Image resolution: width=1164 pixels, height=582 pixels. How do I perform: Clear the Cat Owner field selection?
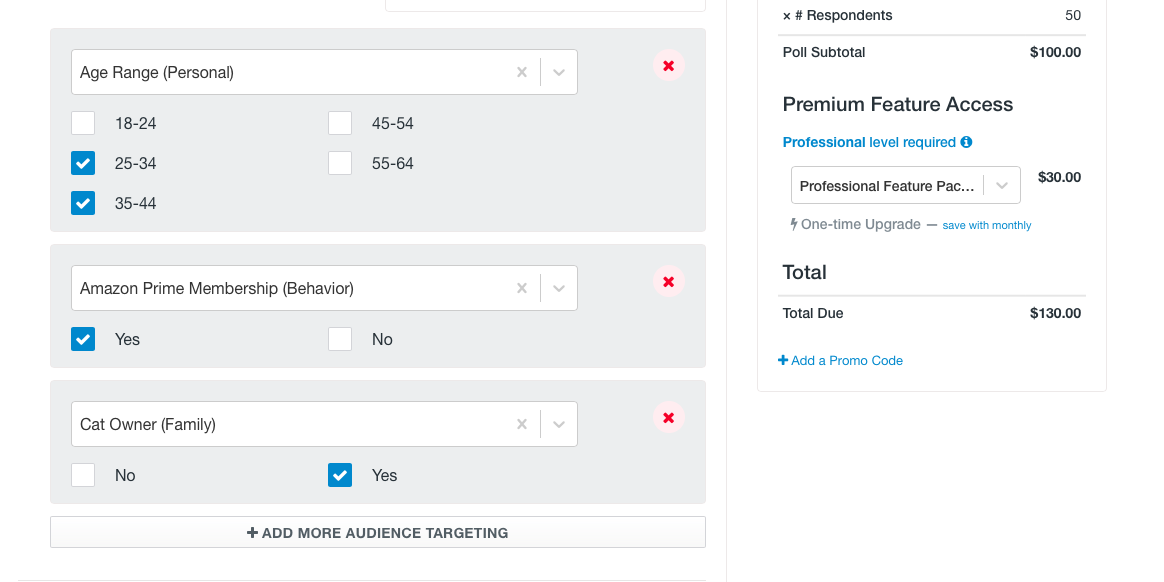pyautogui.click(x=521, y=424)
